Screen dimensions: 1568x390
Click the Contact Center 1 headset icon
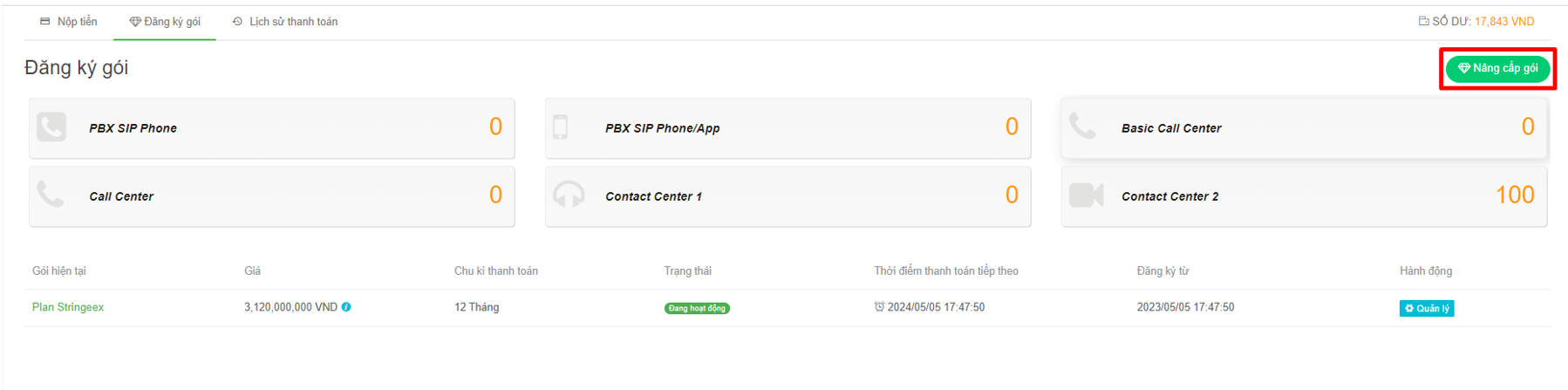point(569,195)
